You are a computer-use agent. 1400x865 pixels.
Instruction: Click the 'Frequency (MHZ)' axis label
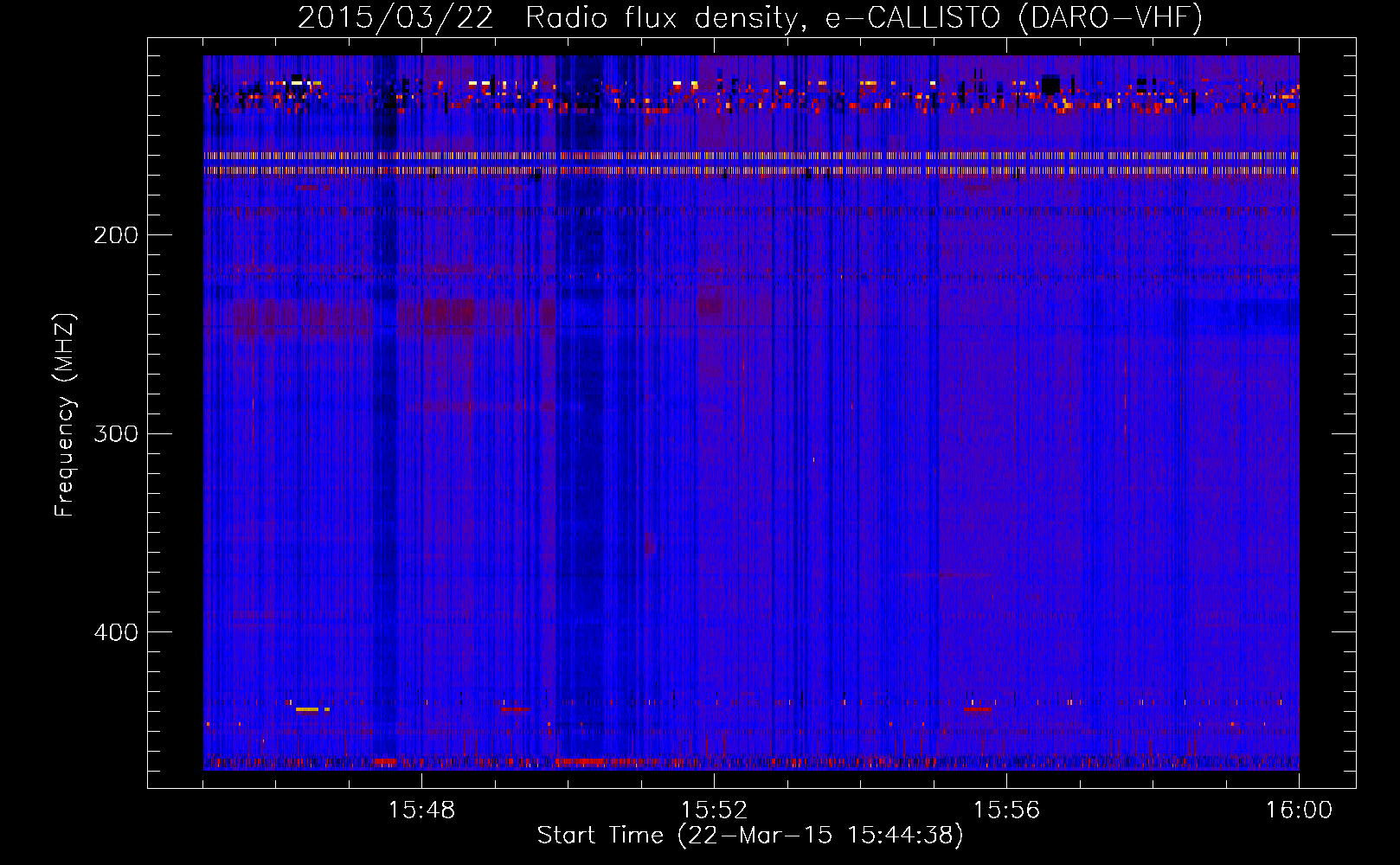(65, 414)
